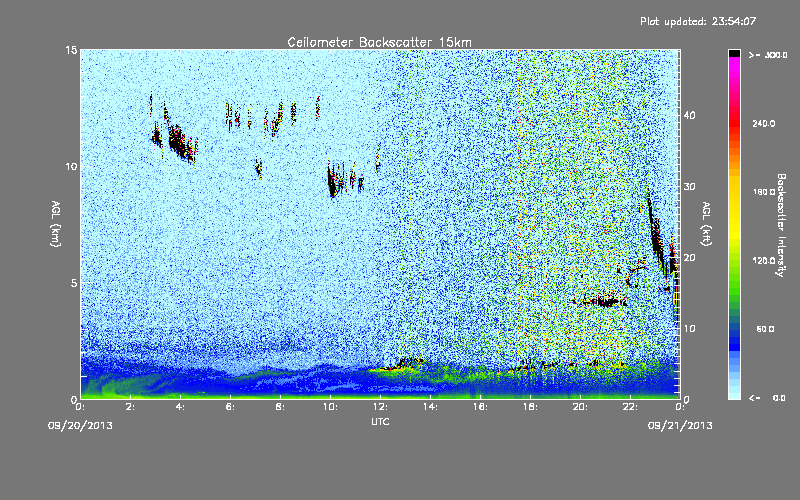The image size is (800, 500).
Task: Click the "180.0" colorbar label
Action: (764, 192)
